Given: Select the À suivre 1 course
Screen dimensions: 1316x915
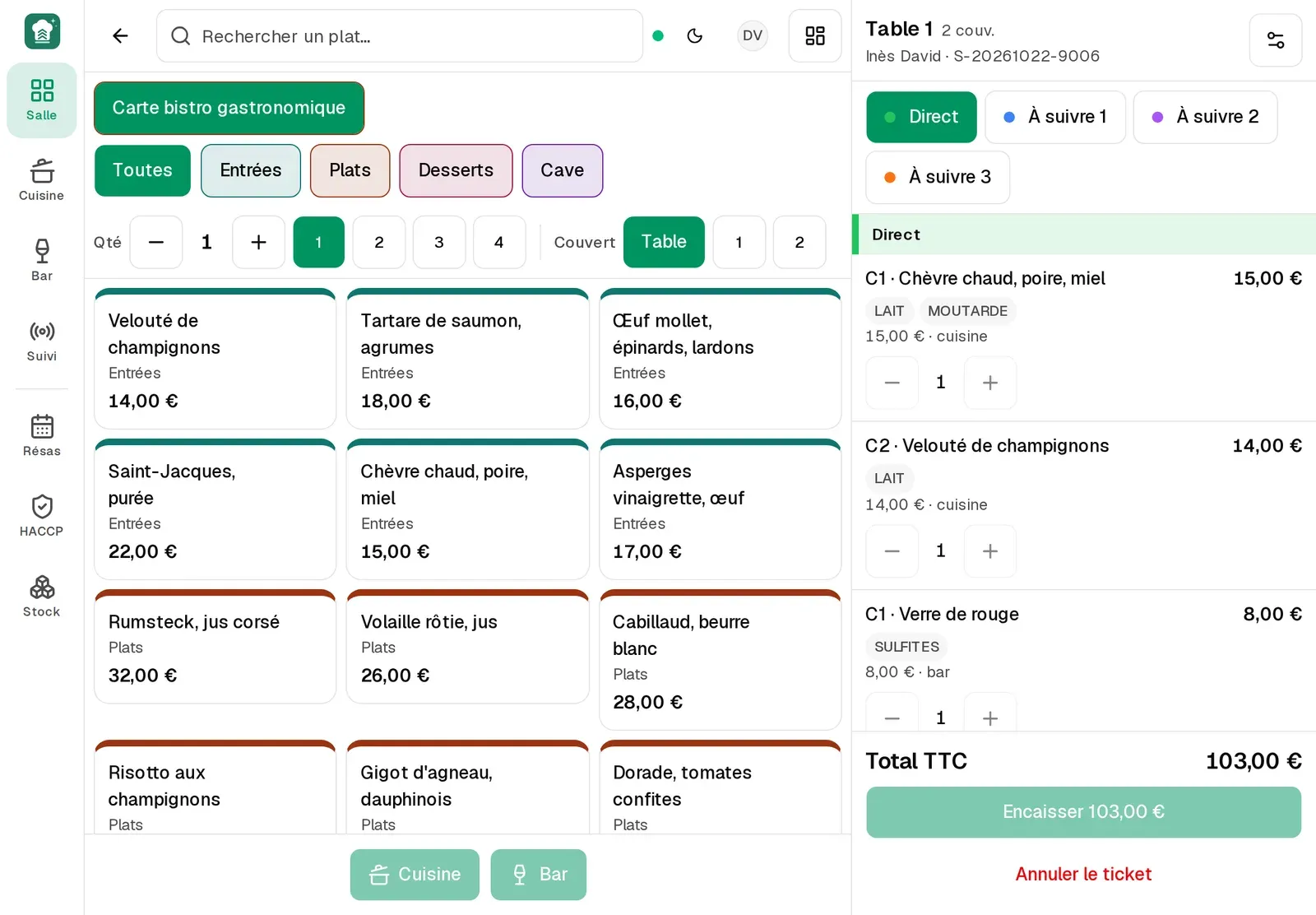Looking at the screenshot, I should click(1055, 117).
